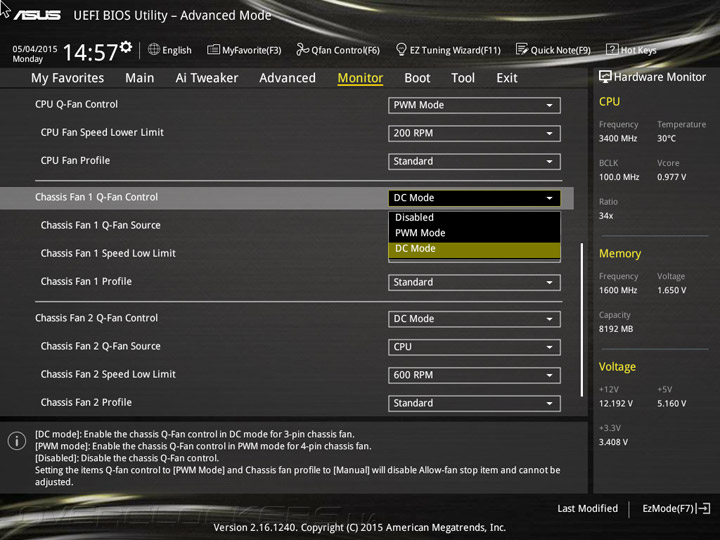Open Quick Note(F9)

tap(553, 50)
